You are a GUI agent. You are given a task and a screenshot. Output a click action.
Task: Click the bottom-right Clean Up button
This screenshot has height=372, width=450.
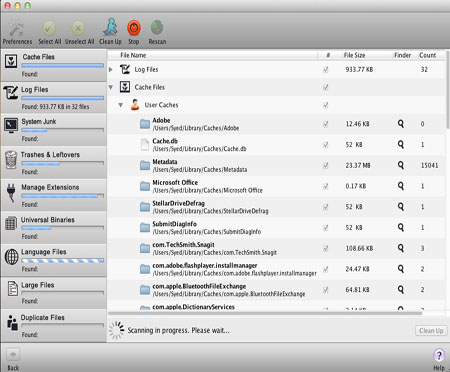point(431,330)
